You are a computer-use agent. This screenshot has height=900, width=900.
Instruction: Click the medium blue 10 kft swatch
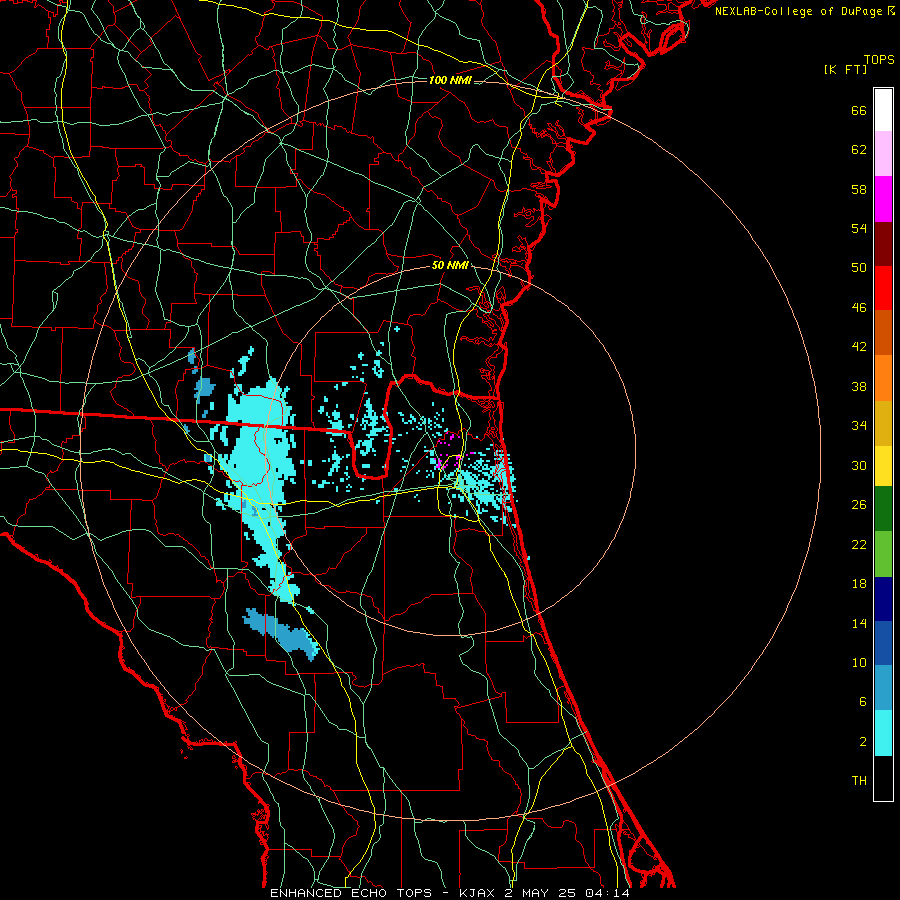pyautogui.click(x=883, y=643)
